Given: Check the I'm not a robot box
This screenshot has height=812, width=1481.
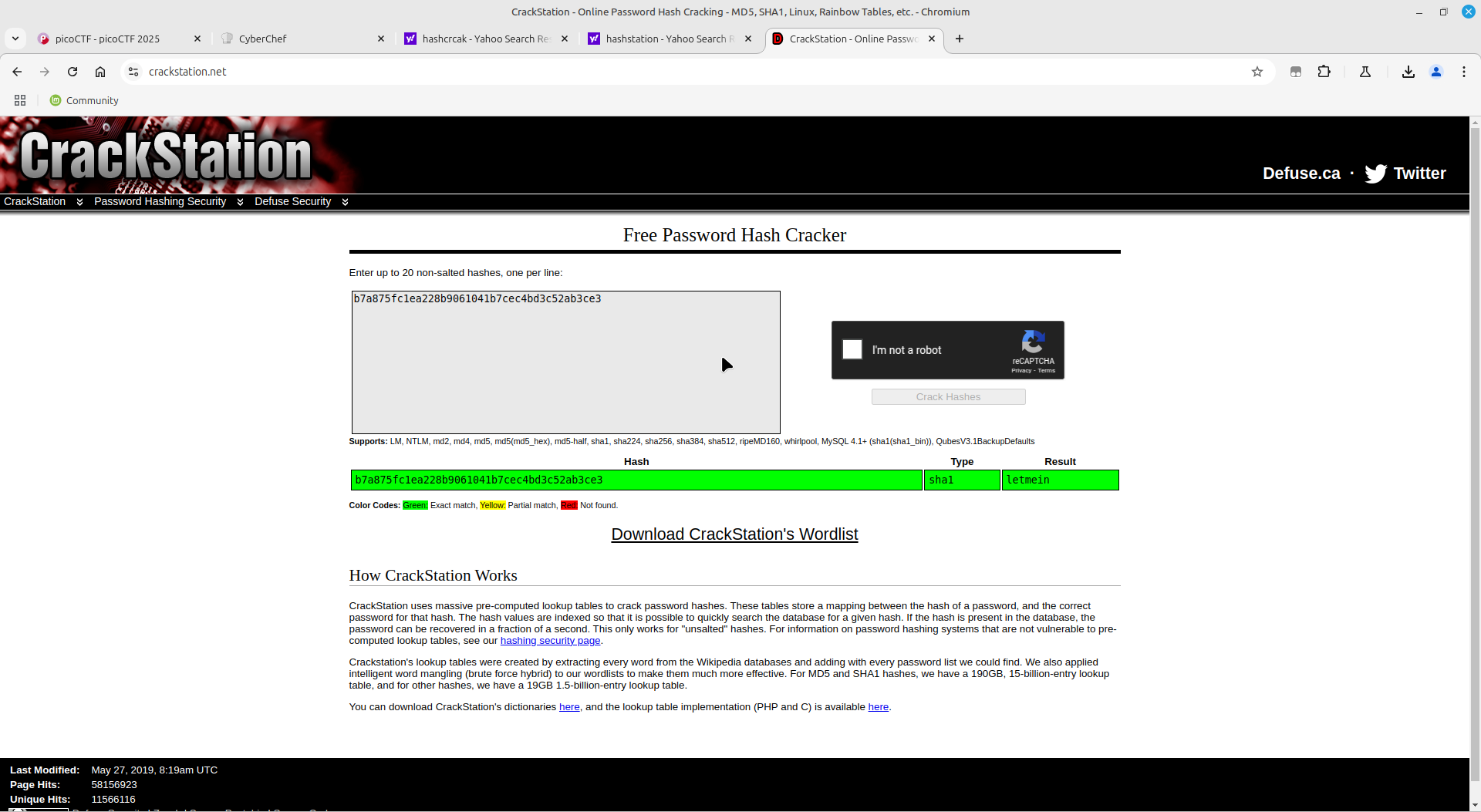Looking at the screenshot, I should tap(852, 350).
